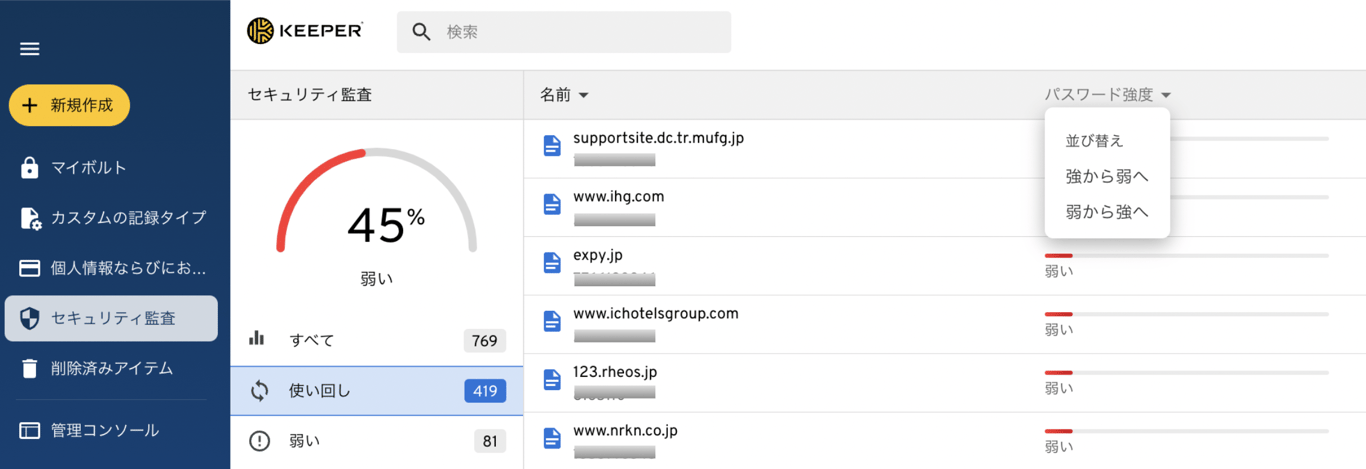Open the hamburger menu icon
Screen dimensions: 1366x469
(x=30, y=49)
